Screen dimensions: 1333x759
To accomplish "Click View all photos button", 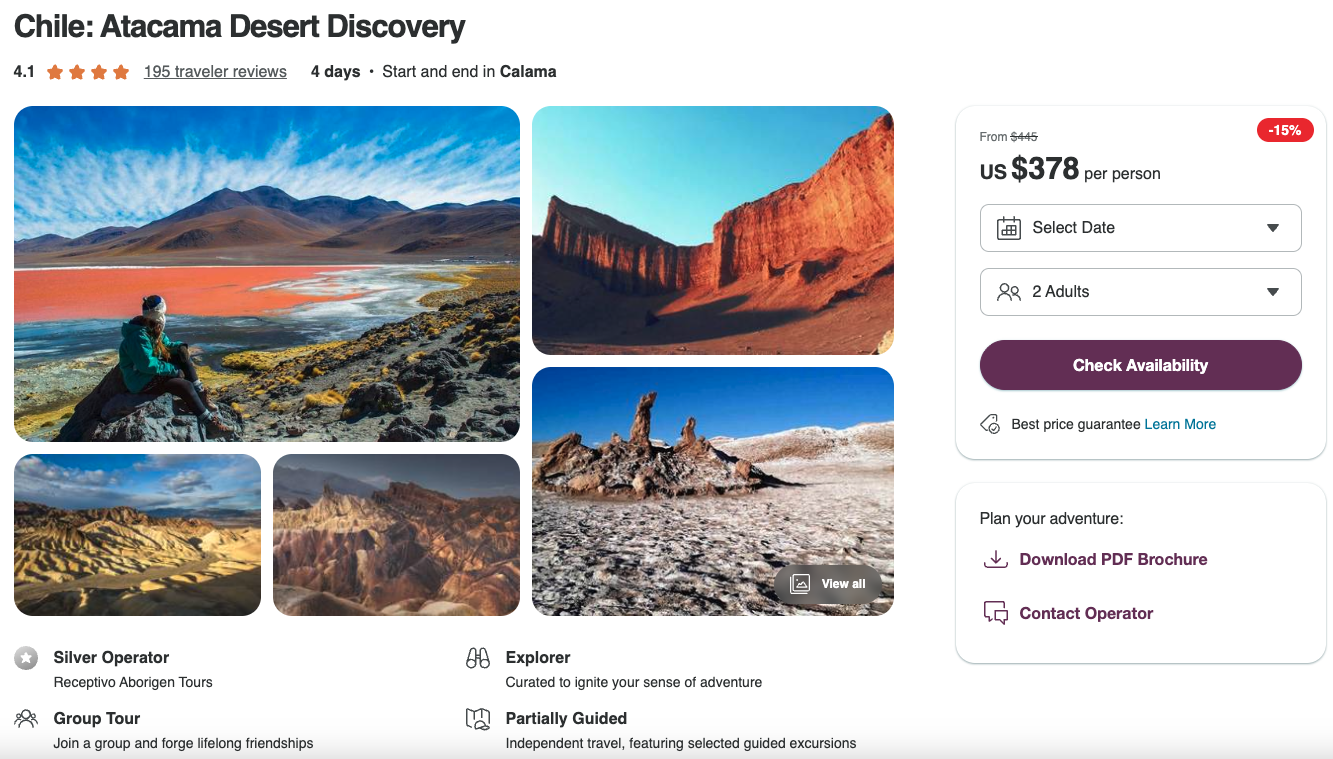I will pos(829,584).
